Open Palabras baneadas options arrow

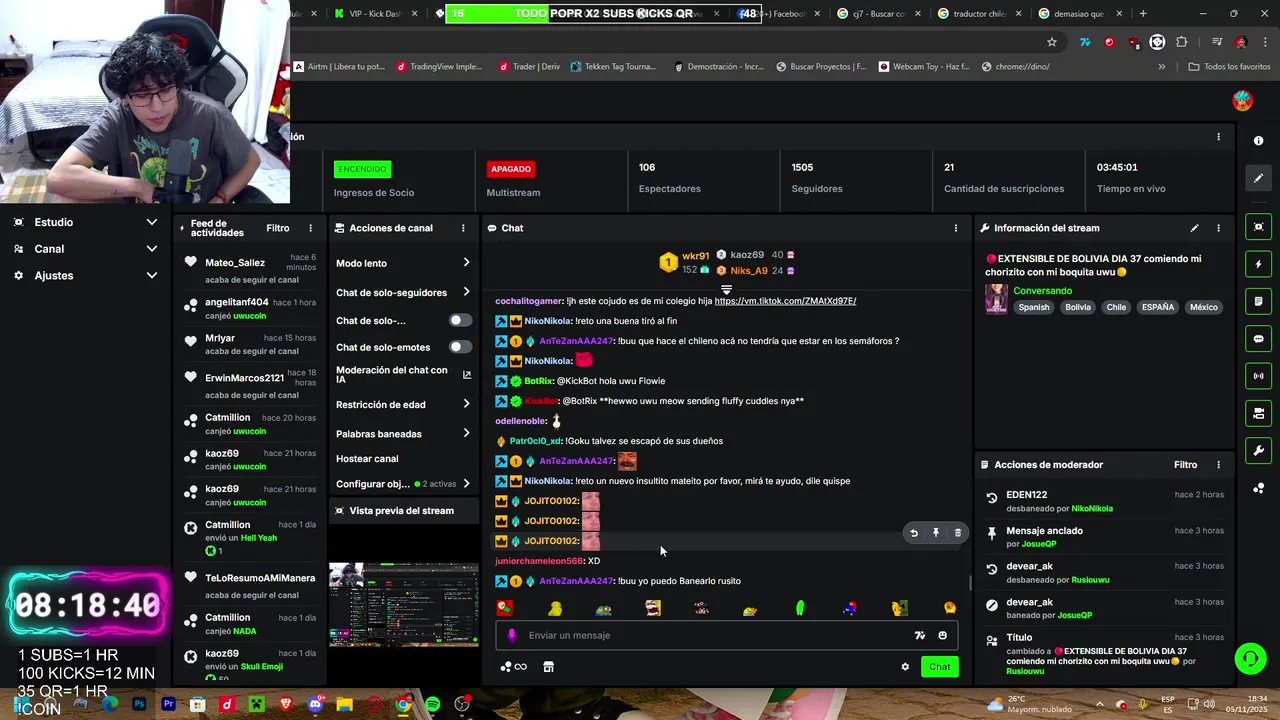[466, 433]
